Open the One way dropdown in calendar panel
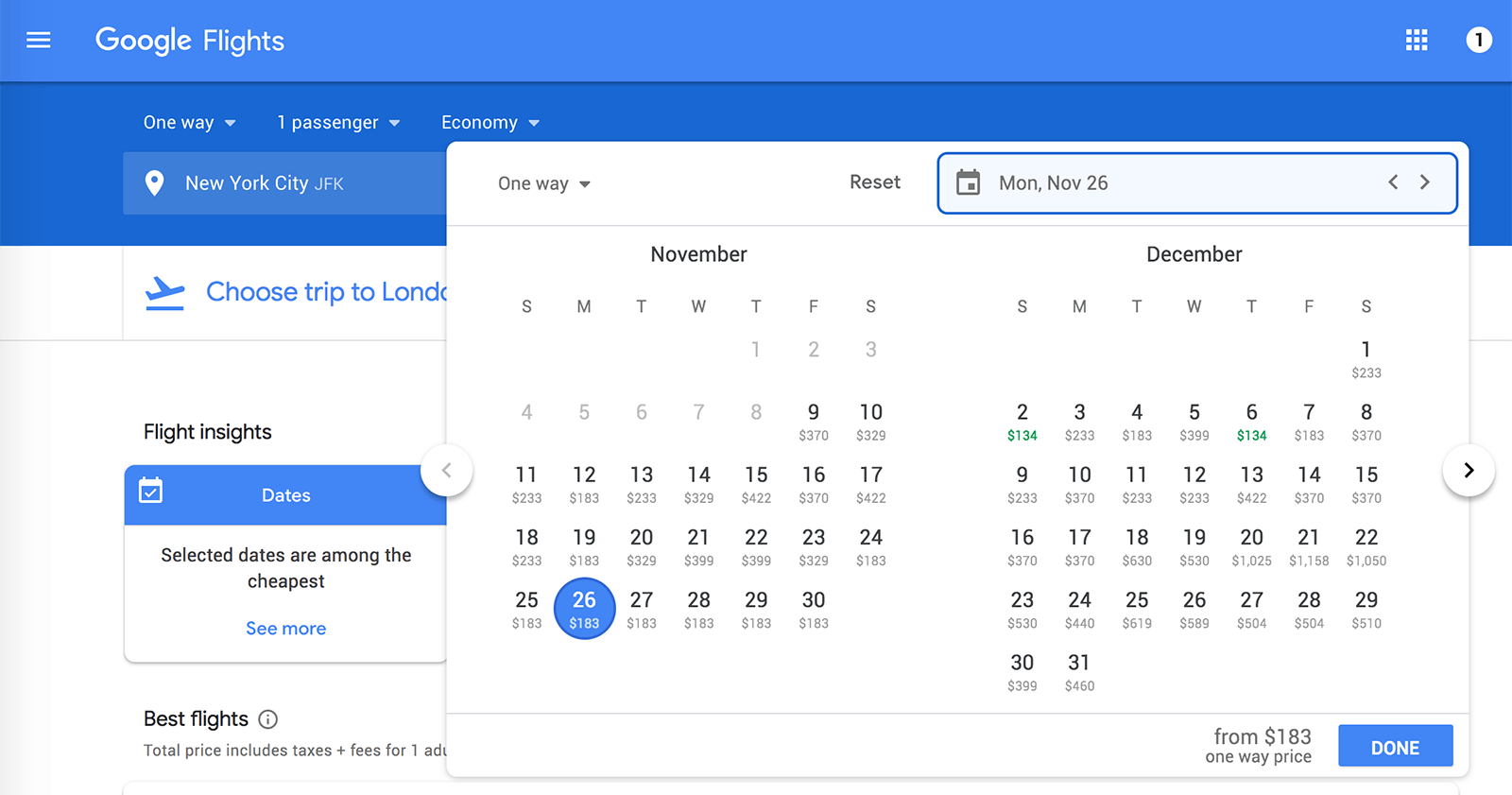 point(544,183)
